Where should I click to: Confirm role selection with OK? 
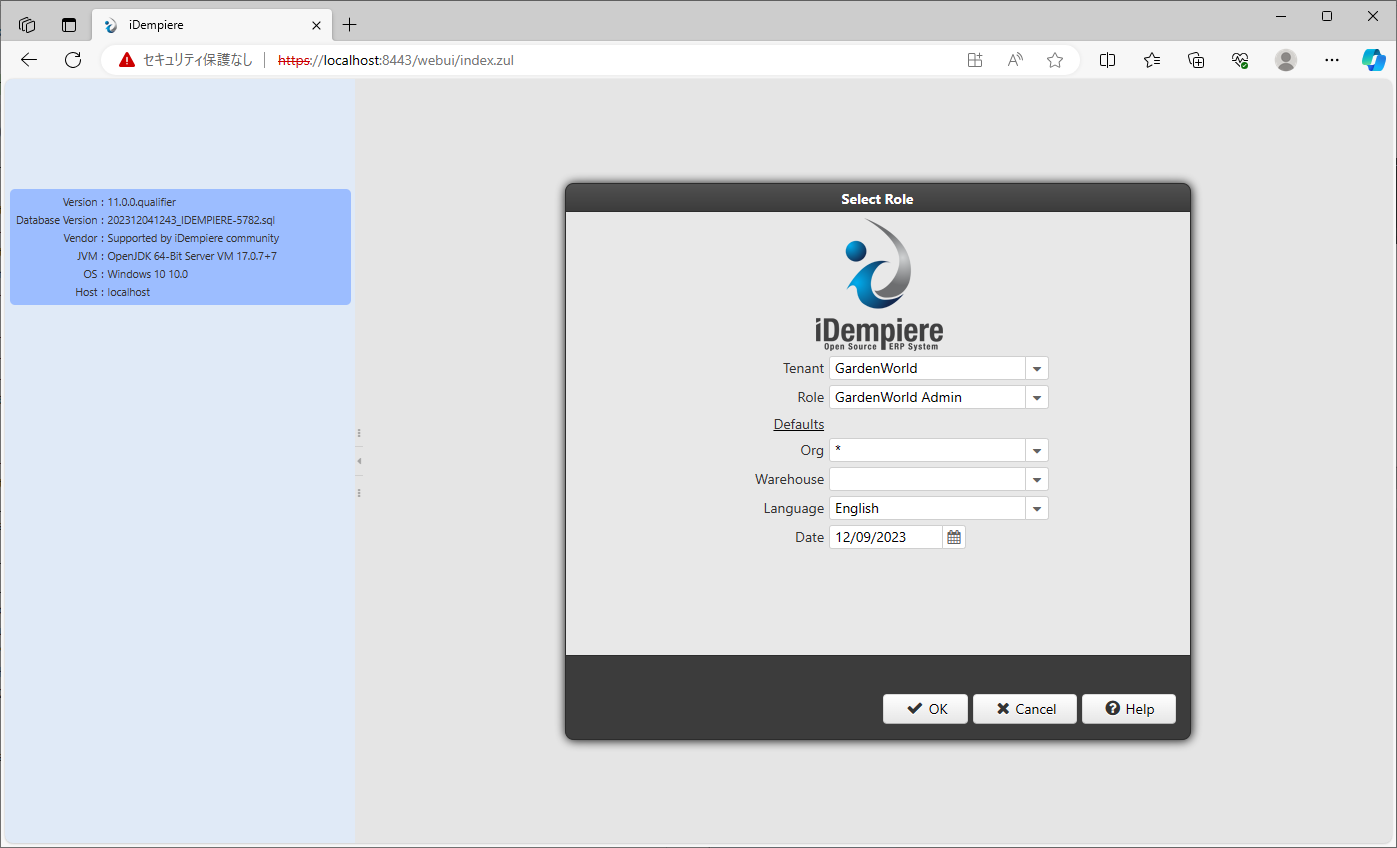[x=926, y=709]
